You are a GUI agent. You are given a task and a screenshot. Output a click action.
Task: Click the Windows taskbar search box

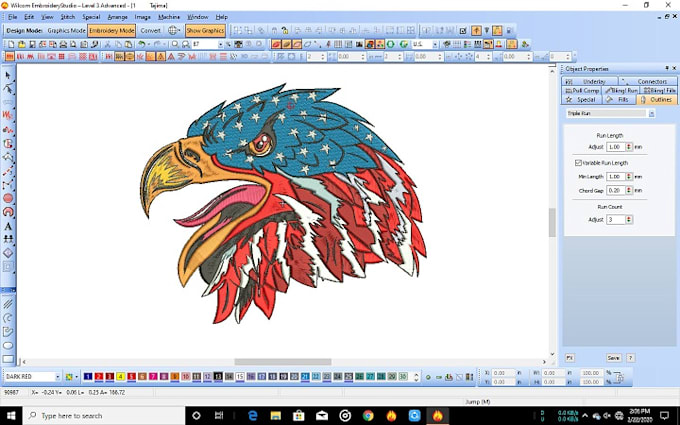coord(104,415)
